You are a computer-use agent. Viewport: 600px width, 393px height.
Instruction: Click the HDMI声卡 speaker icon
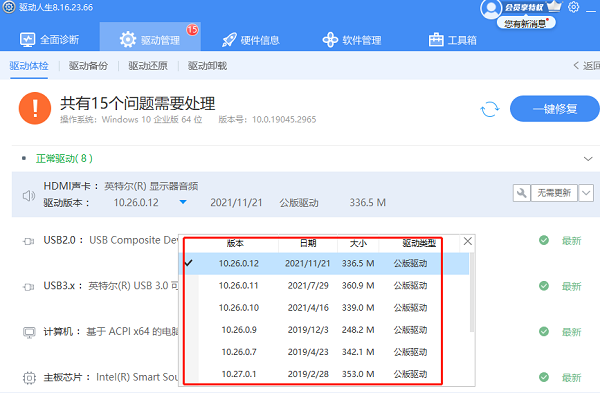tap(29, 196)
